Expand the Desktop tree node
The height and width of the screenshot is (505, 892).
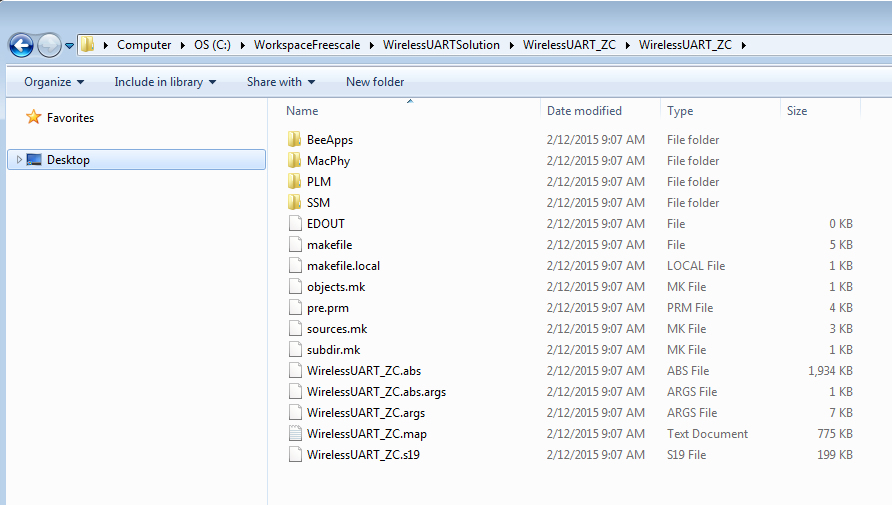click(x=19, y=160)
